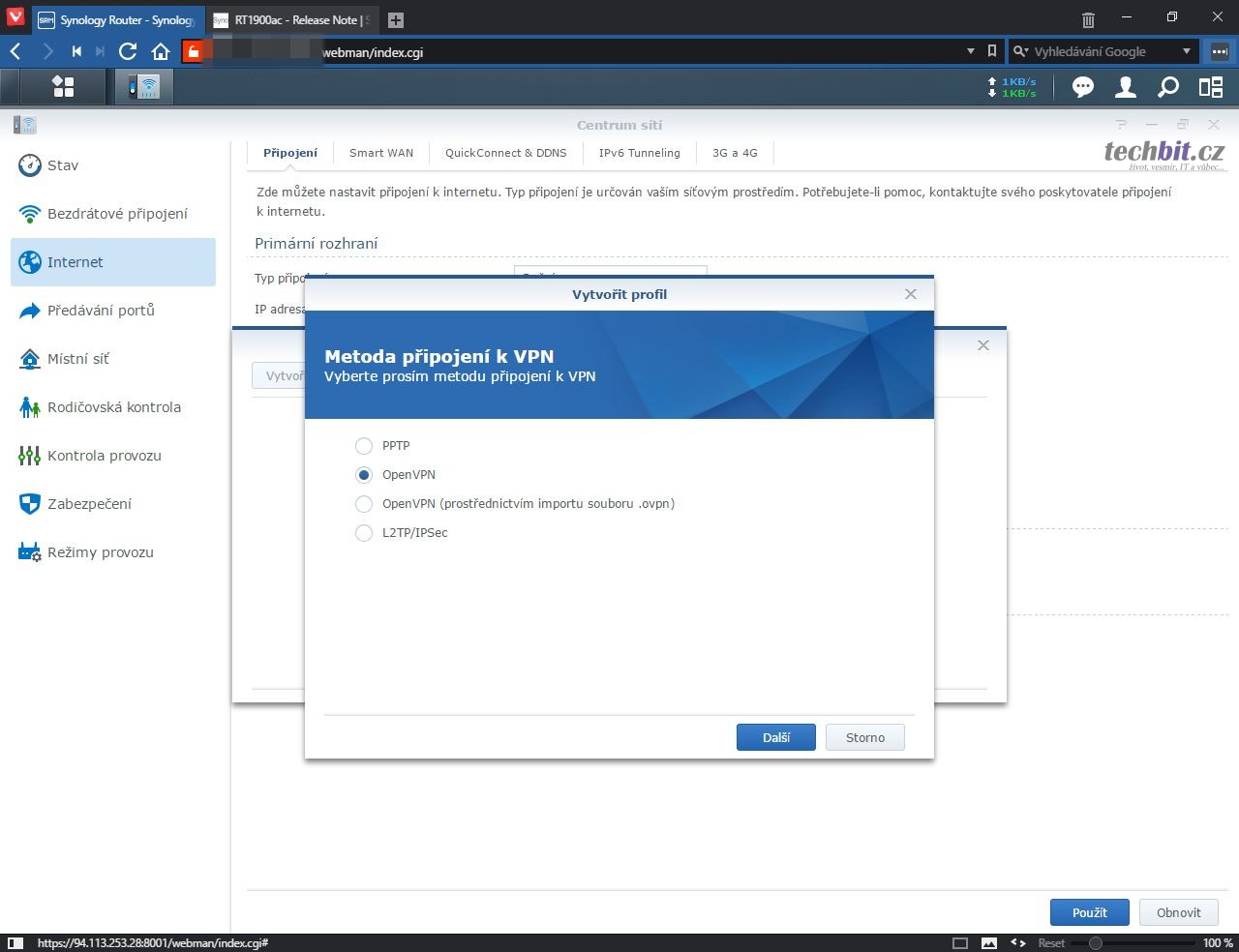Open the Google search engine dropdown arrow
Image resolution: width=1239 pixels, height=952 pixels.
click(1187, 51)
